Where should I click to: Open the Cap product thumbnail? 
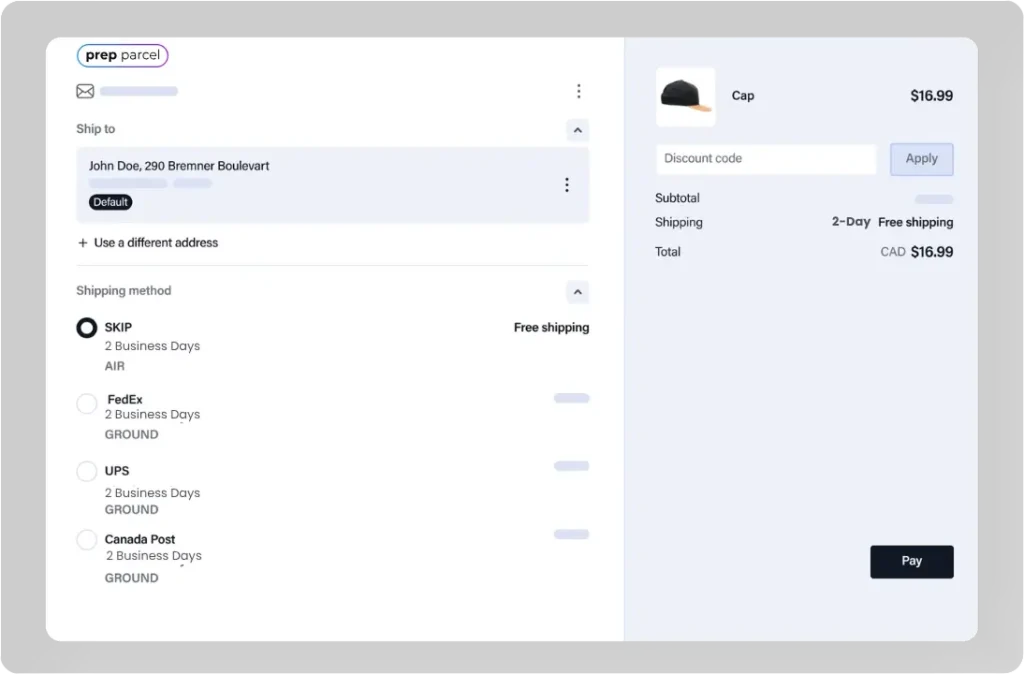(x=686, y=97)
